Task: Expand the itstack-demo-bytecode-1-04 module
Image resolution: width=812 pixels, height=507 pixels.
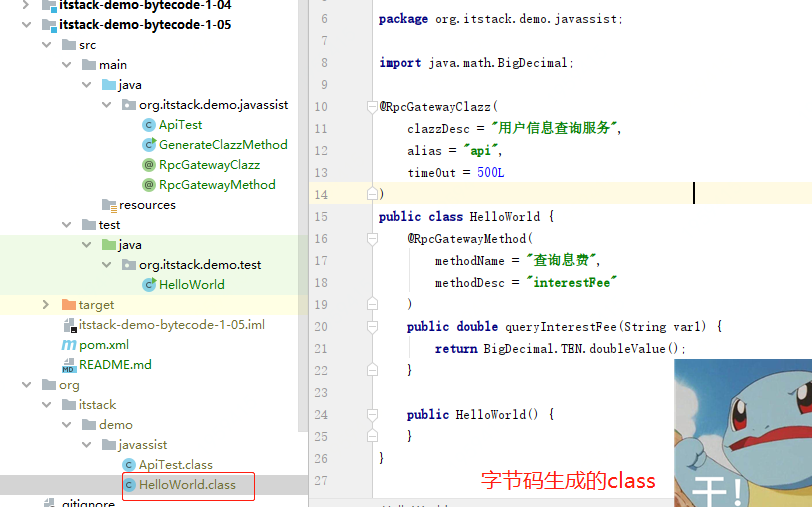Action: pyautogui.click(x=26, y=5)
